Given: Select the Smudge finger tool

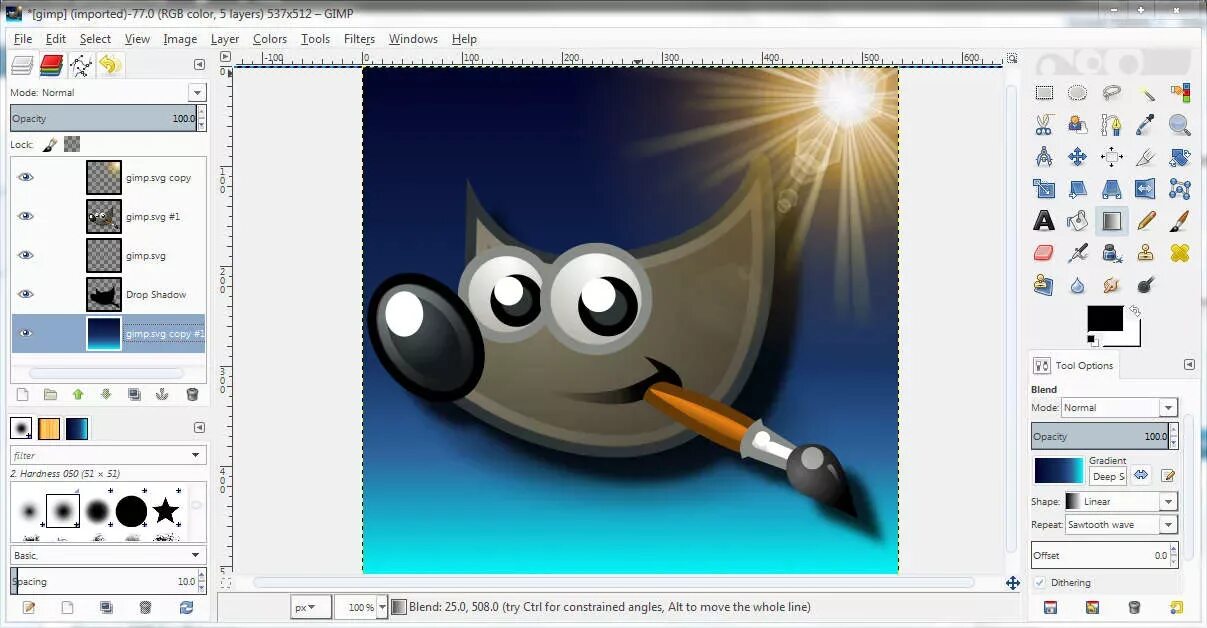Looking at the screenshot, I should [x=1111, y=285].
